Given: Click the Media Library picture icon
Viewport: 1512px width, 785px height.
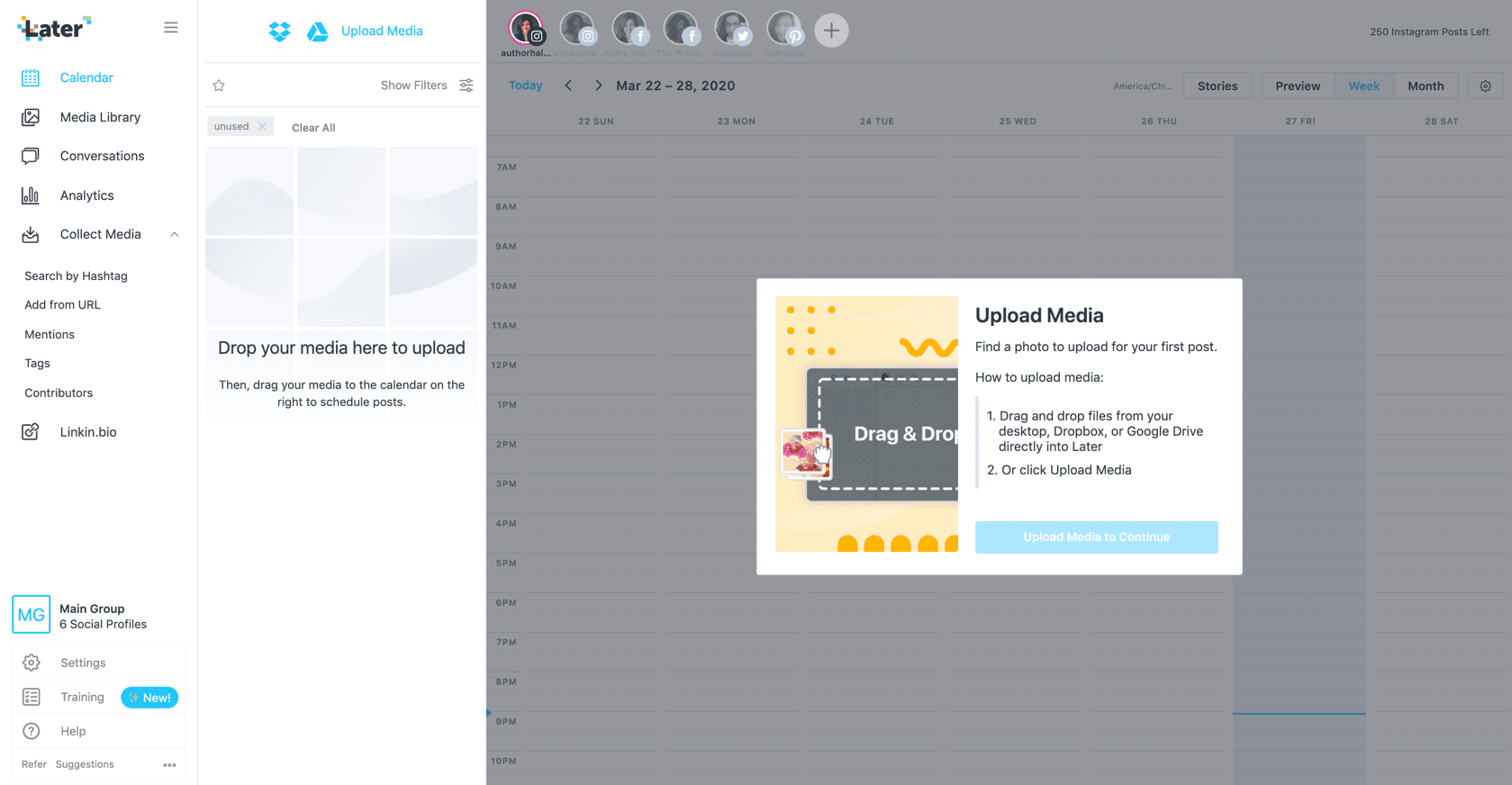Looking at the screenshot, I should (31, 117).
